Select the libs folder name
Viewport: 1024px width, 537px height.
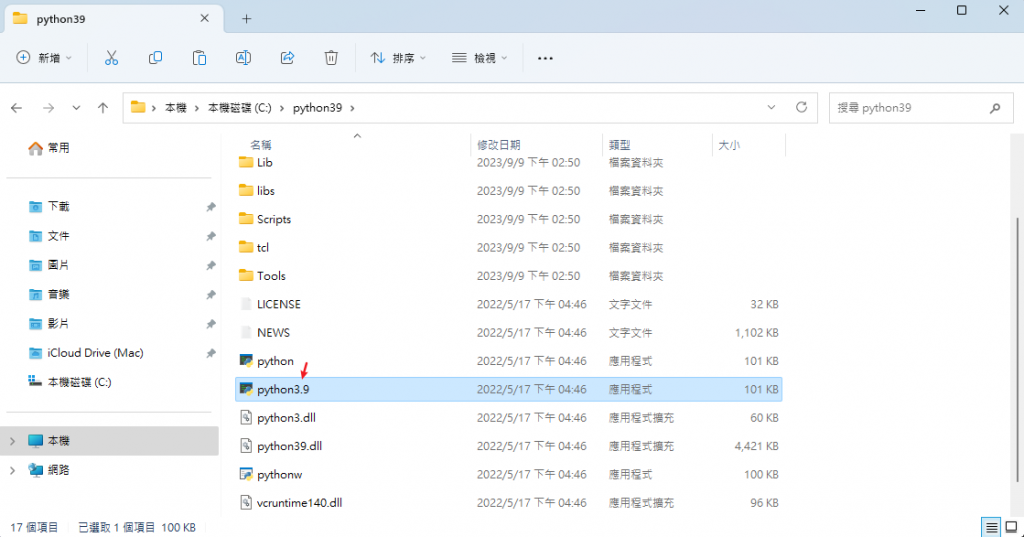tap(266, 191)
